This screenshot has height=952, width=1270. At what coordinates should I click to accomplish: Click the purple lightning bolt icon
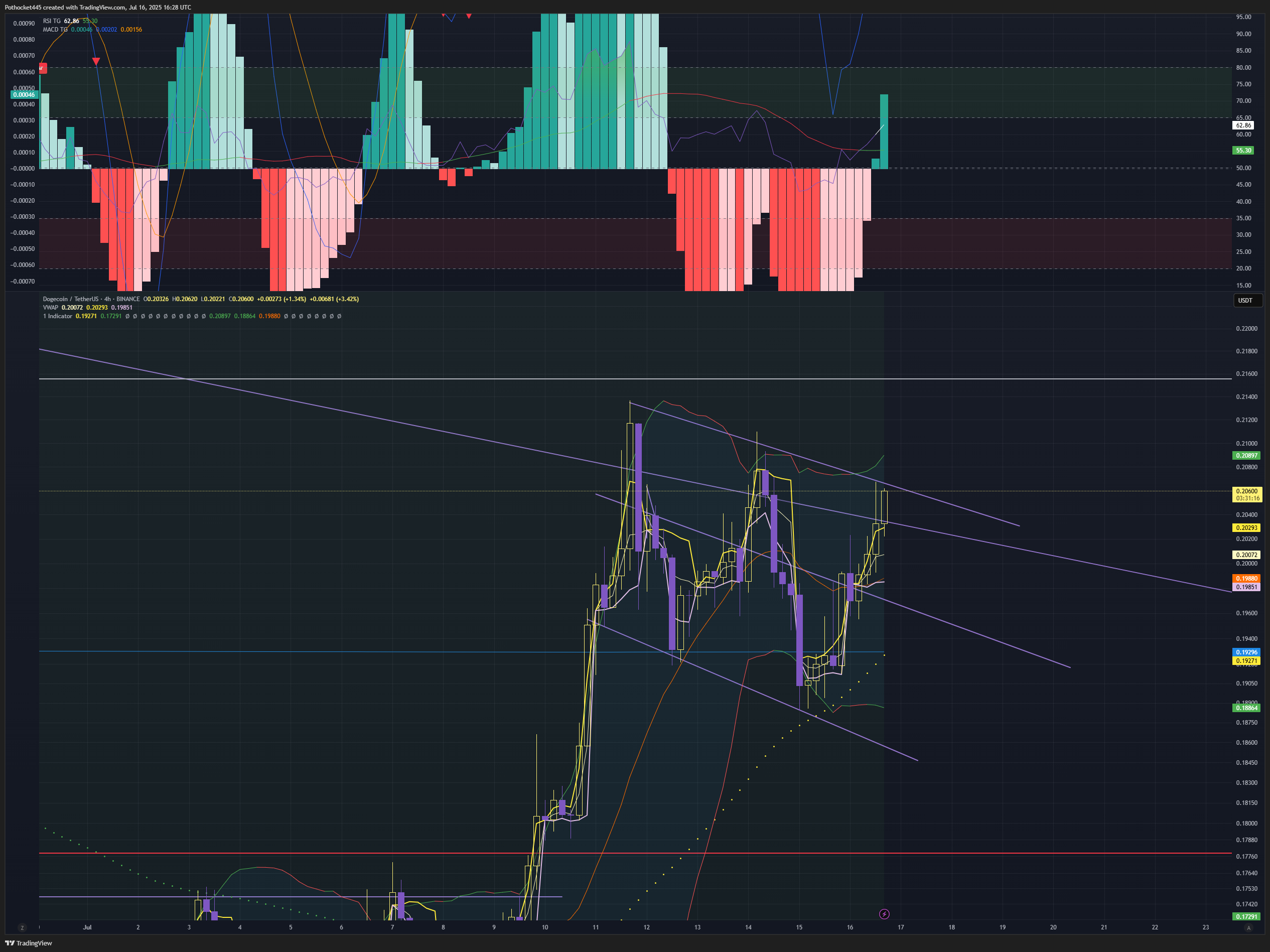pos(884,914)
